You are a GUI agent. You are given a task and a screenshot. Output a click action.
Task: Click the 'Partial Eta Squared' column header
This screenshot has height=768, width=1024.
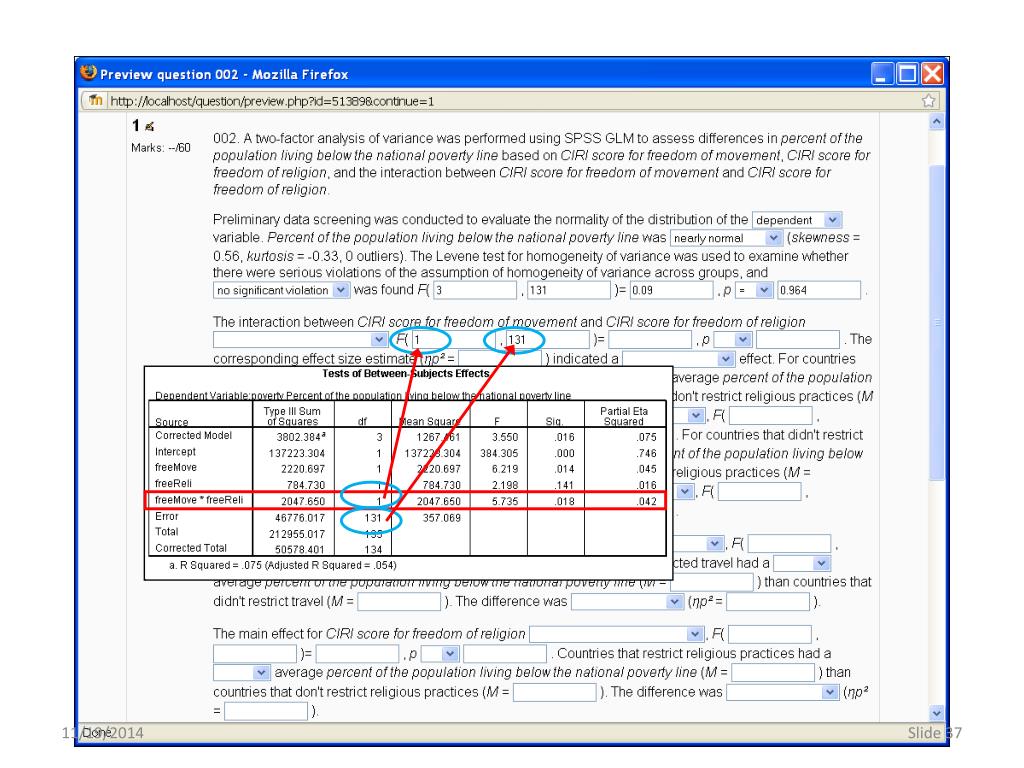pyautogui.click(x=624, y=416)
